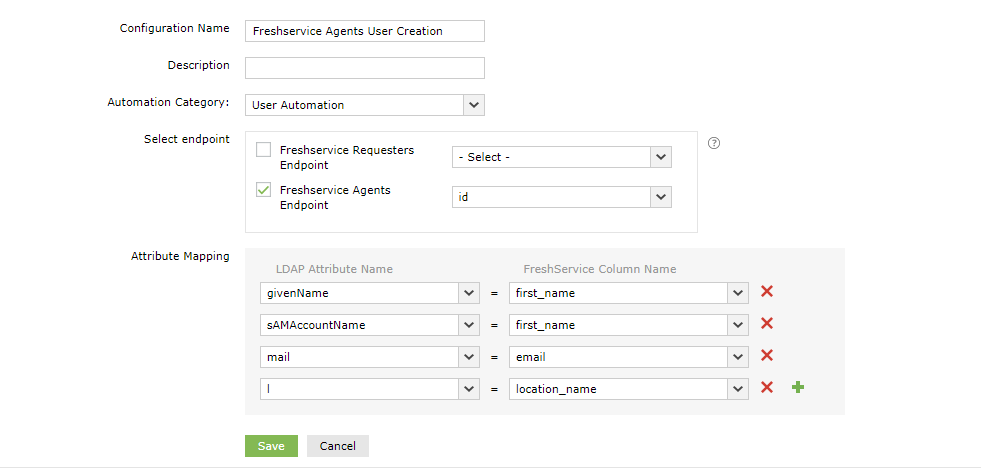Delete the mail to email mapping
The width and height of the screenshot is (981, 474).
[x=767, y=356]
